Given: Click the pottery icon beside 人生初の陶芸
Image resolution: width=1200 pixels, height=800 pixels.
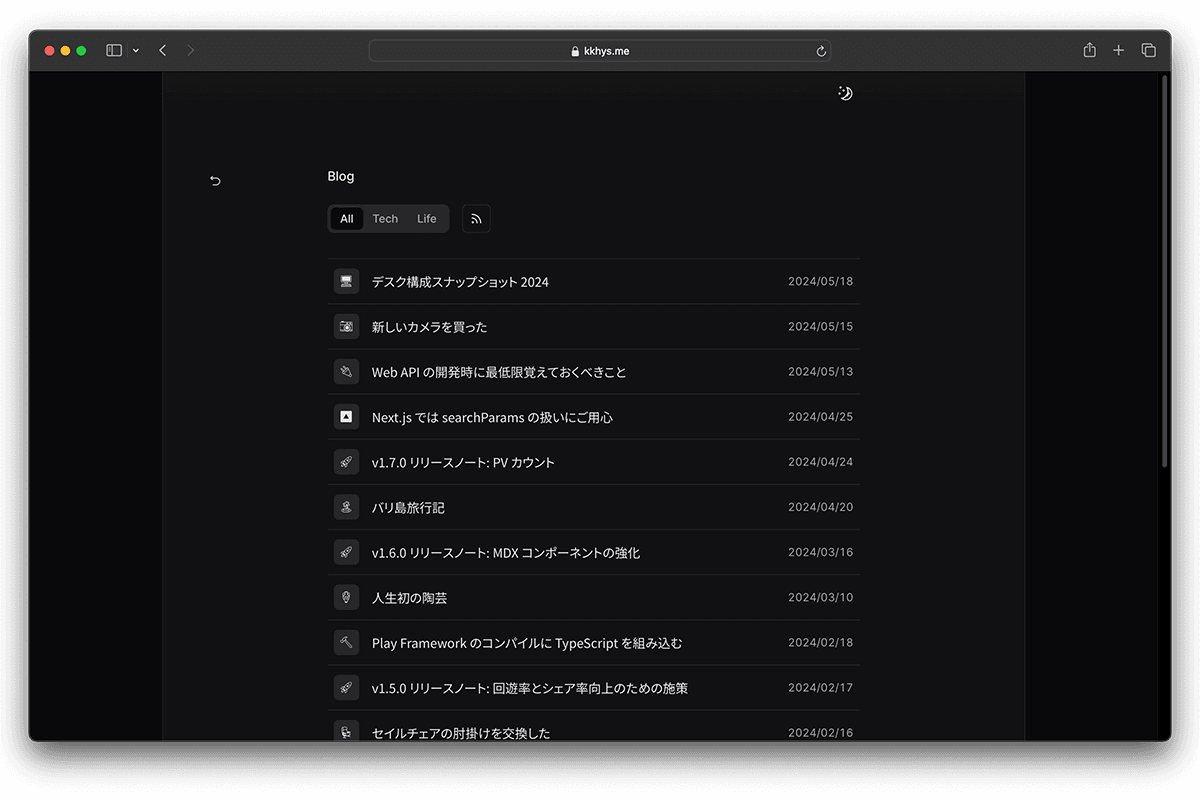Looking at the screenshot, I should 346,597.
